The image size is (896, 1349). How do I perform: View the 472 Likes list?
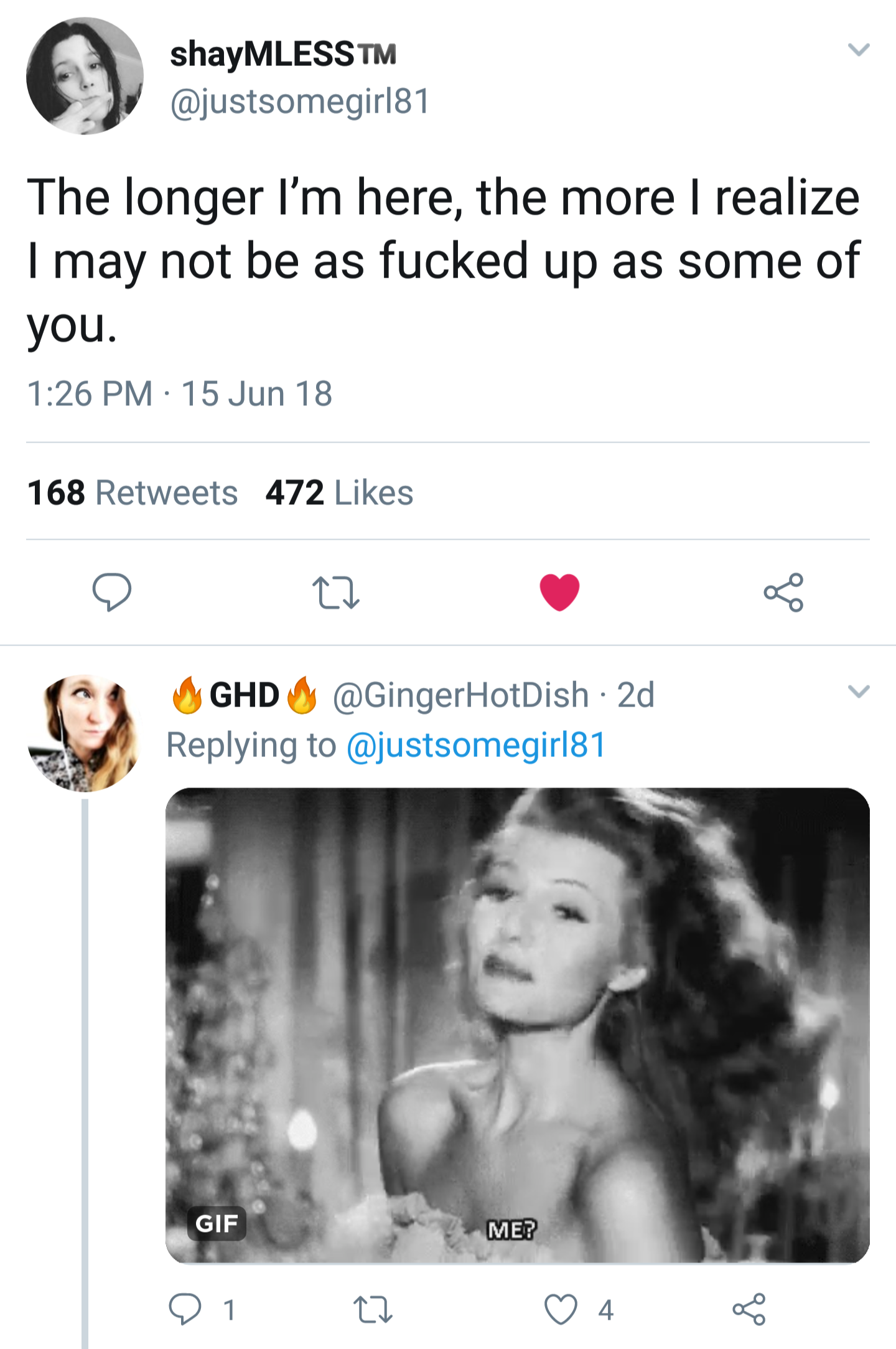click(339, 492)
